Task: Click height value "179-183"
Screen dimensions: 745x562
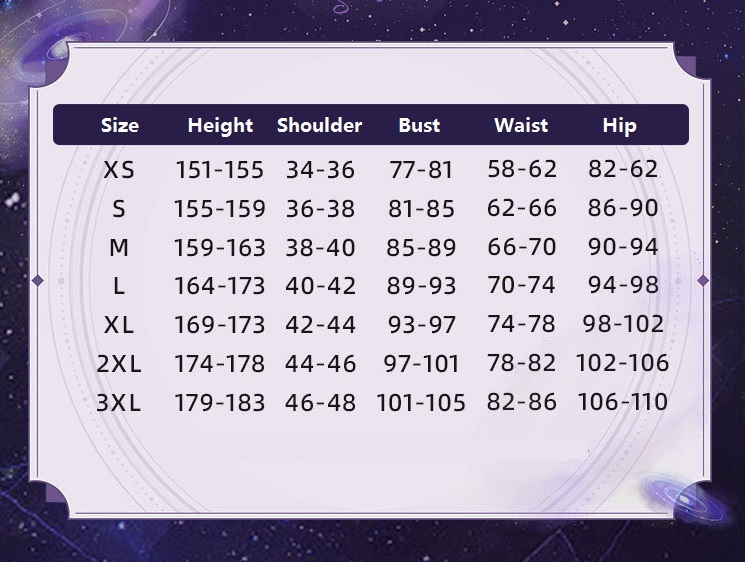Action: [219, 403]
